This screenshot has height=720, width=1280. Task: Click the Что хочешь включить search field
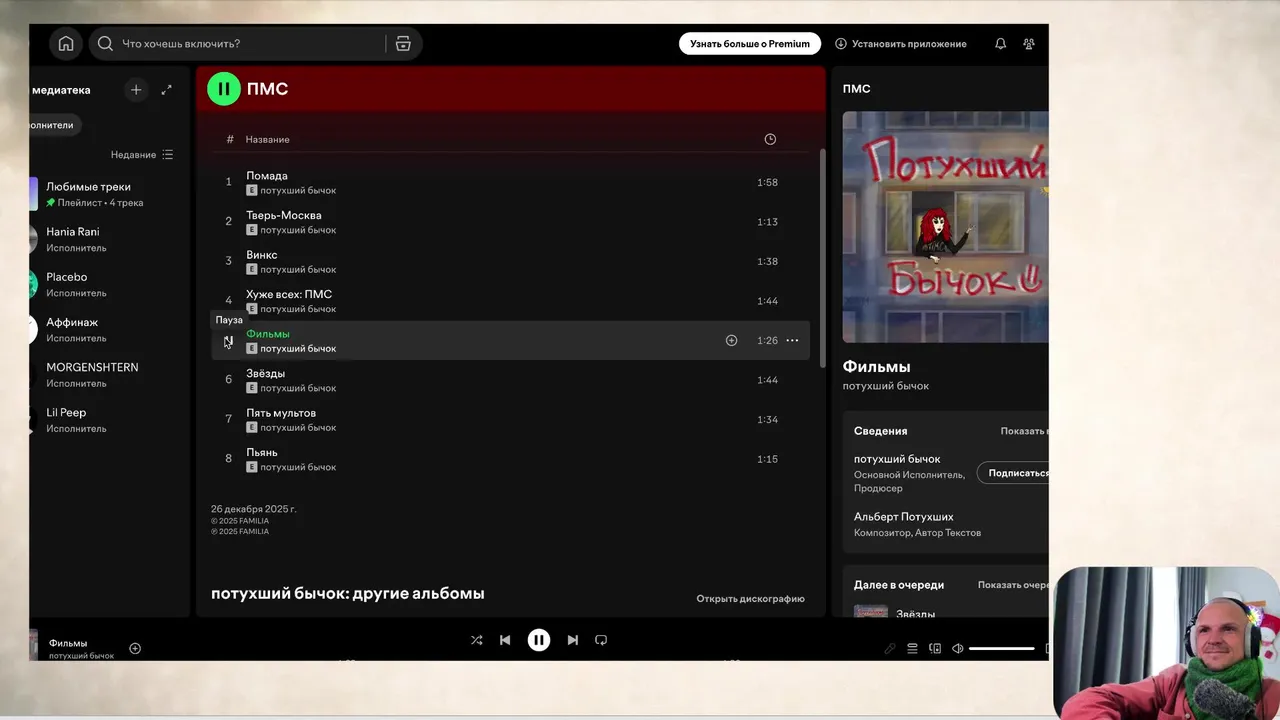coord(240,44)
